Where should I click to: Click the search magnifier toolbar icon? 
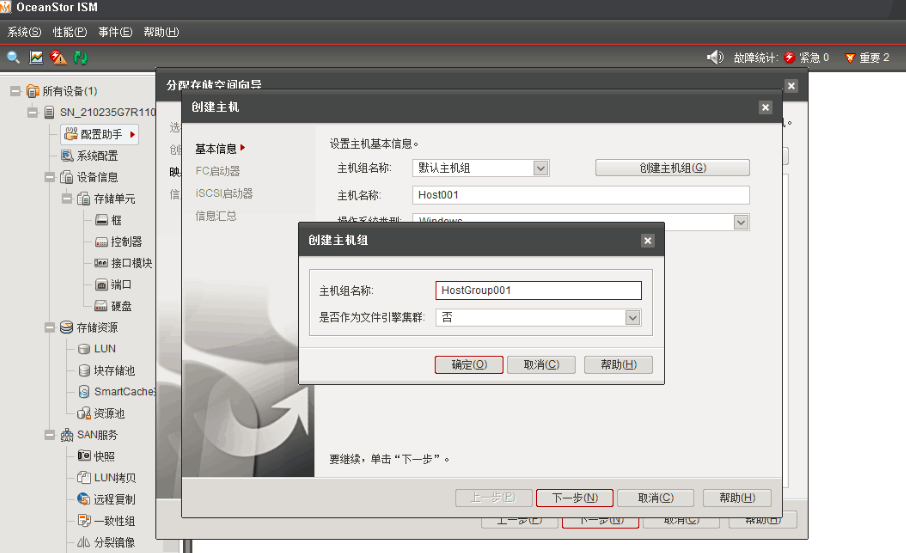[13, 57]
